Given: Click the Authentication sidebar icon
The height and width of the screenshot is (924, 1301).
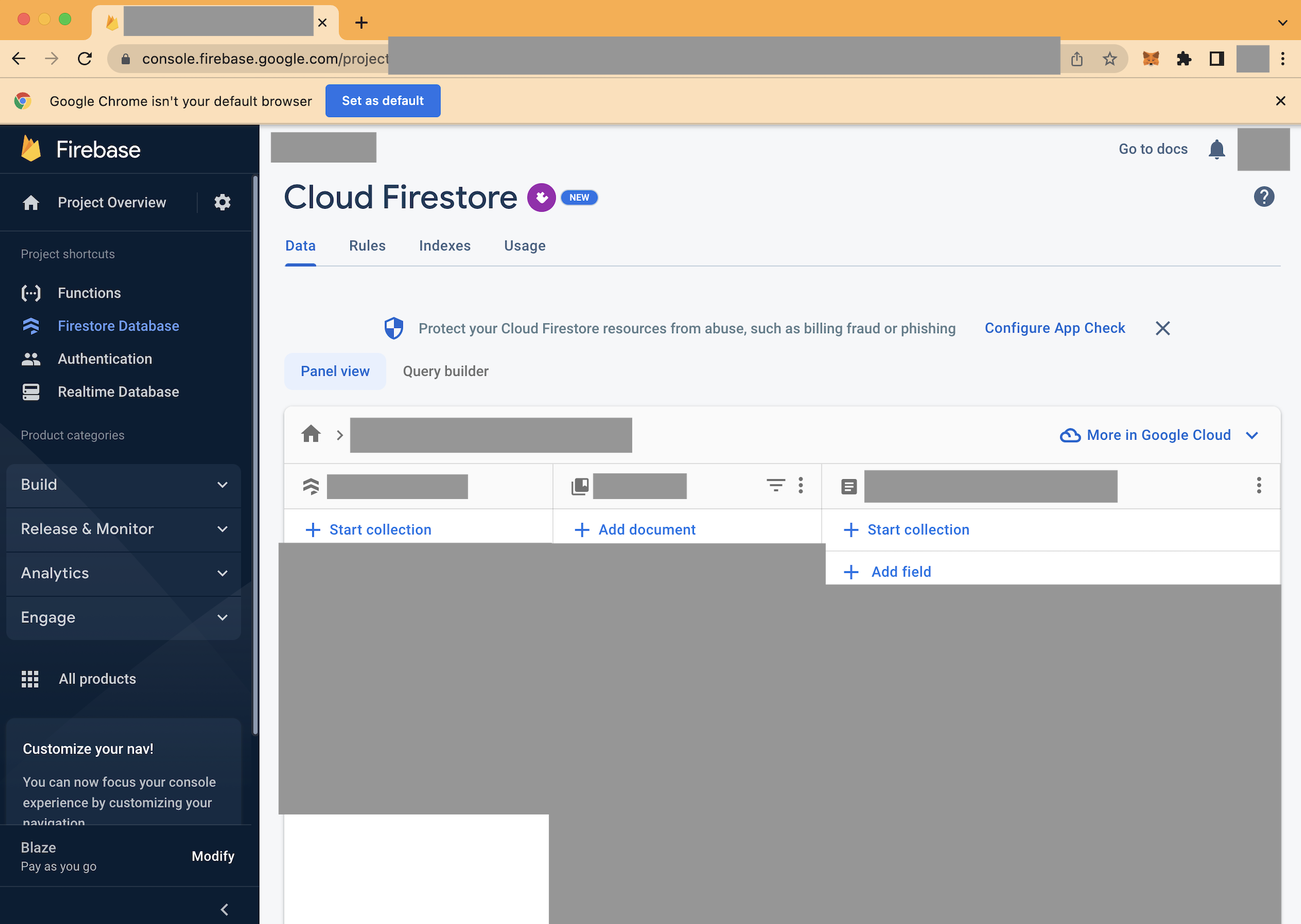Looking at the screenshot, I should 31,358.
